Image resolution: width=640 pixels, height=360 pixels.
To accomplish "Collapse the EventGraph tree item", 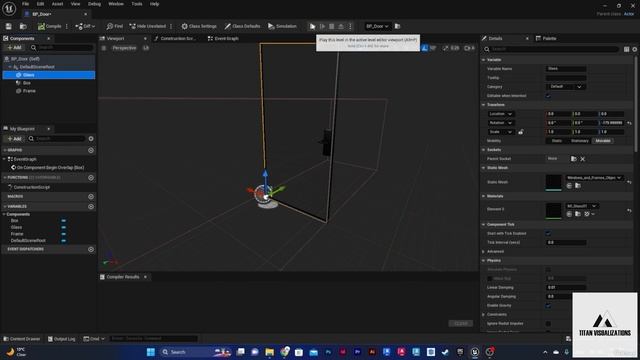I will (4, 159).
